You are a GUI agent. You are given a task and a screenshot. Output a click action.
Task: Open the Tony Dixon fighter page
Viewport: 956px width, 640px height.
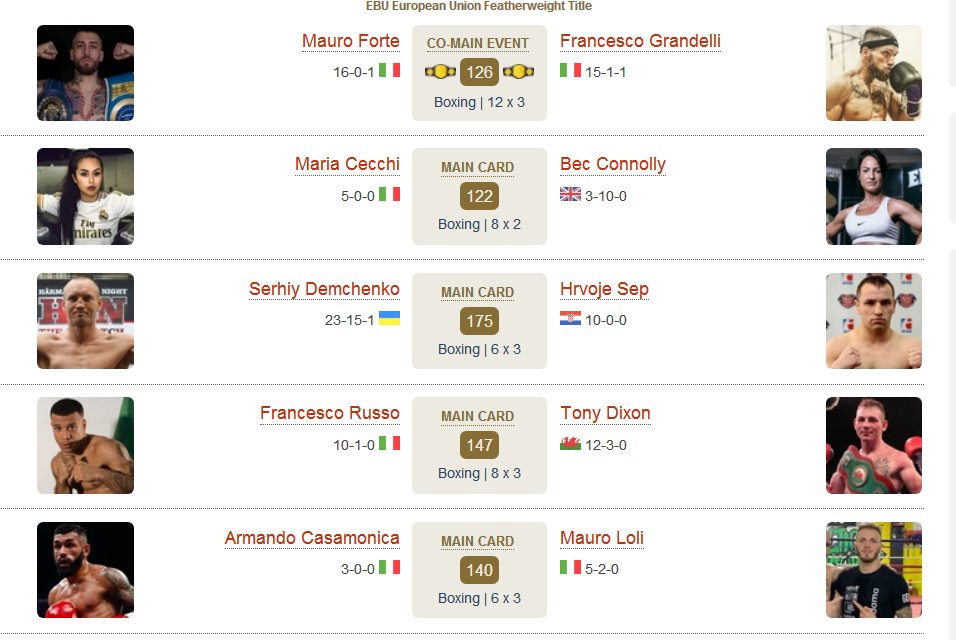pos(605,413)
